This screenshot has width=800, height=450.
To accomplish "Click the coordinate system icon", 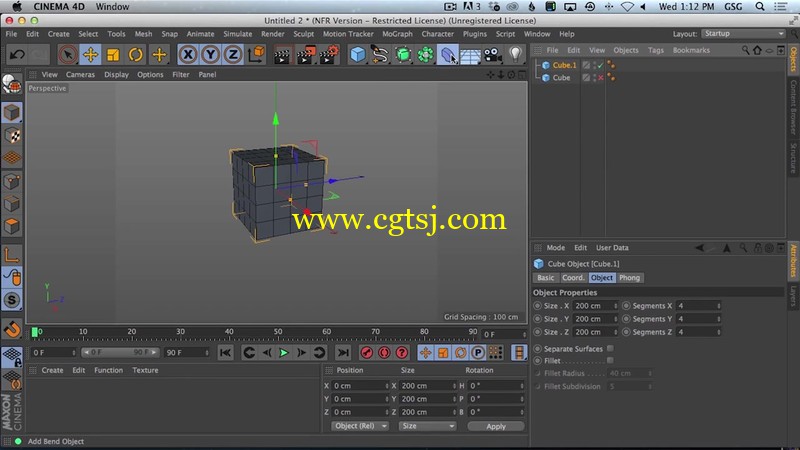I will pos(256,54).
